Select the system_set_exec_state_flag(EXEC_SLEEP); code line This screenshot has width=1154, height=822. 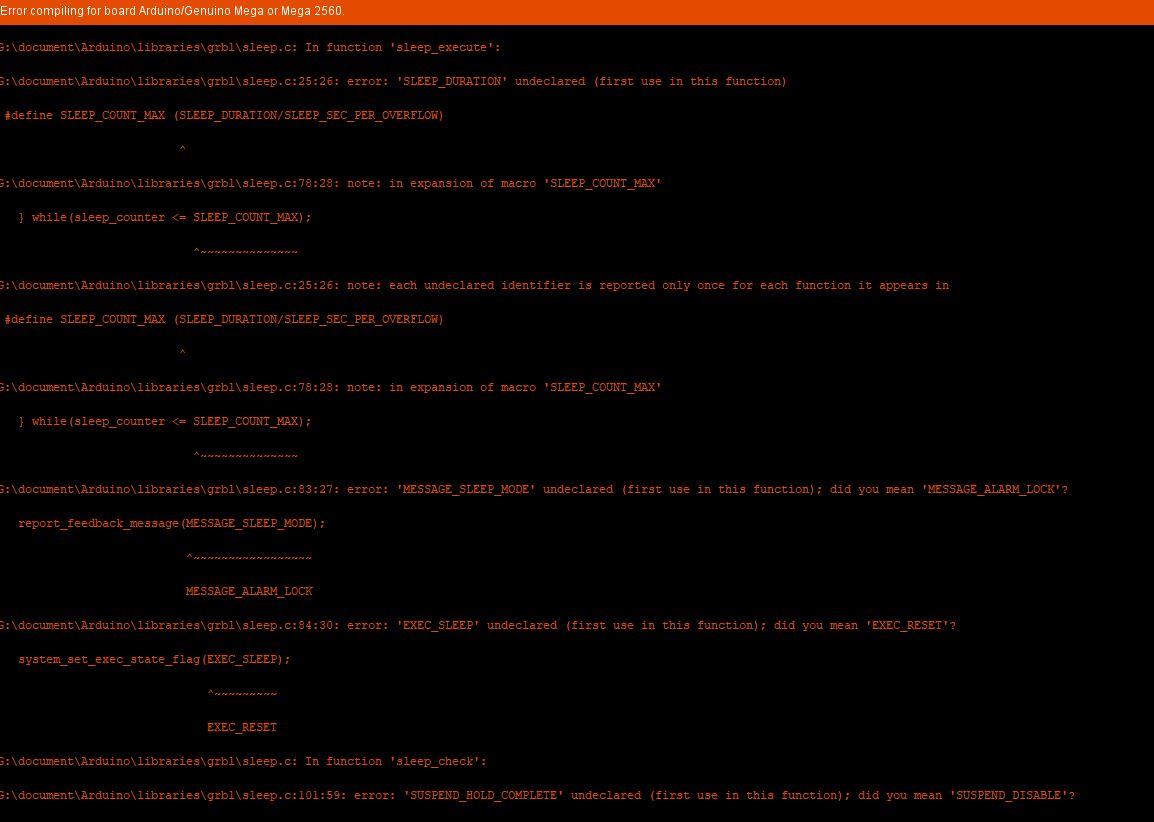tap(155, 659)
